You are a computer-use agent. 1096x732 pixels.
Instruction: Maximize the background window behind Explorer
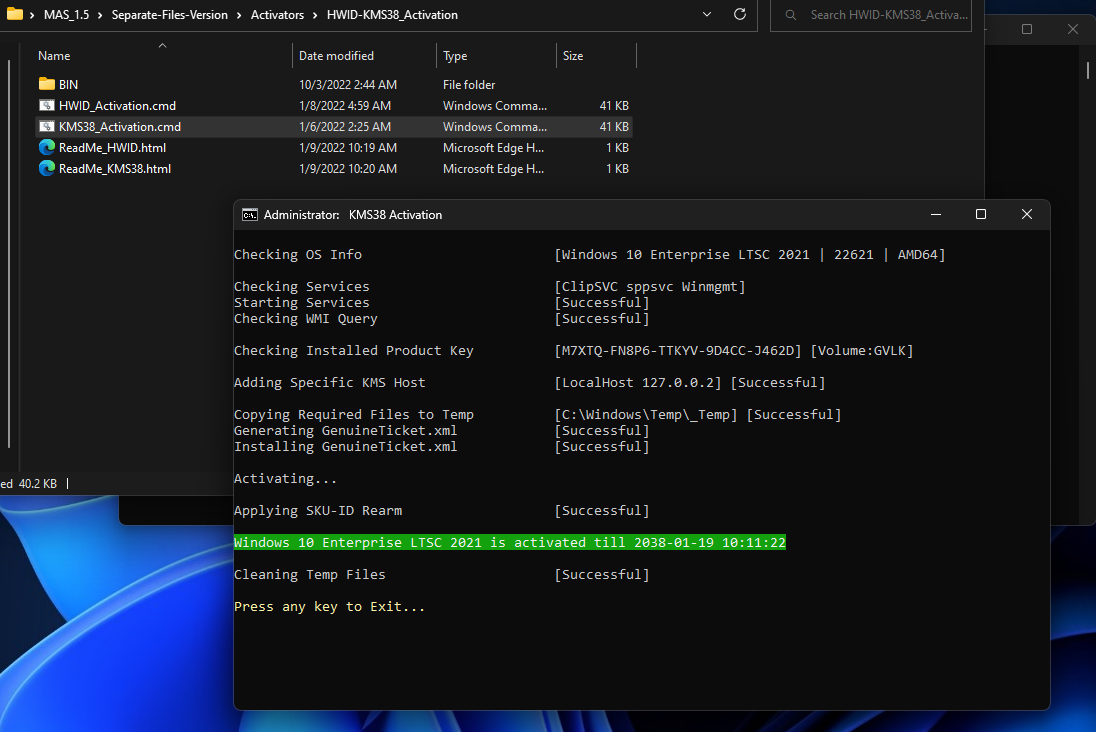[1027, 29]
